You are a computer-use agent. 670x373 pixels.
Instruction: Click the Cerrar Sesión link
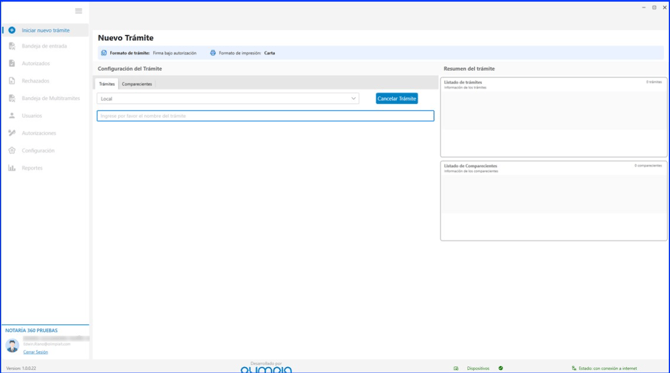(35, 352)
